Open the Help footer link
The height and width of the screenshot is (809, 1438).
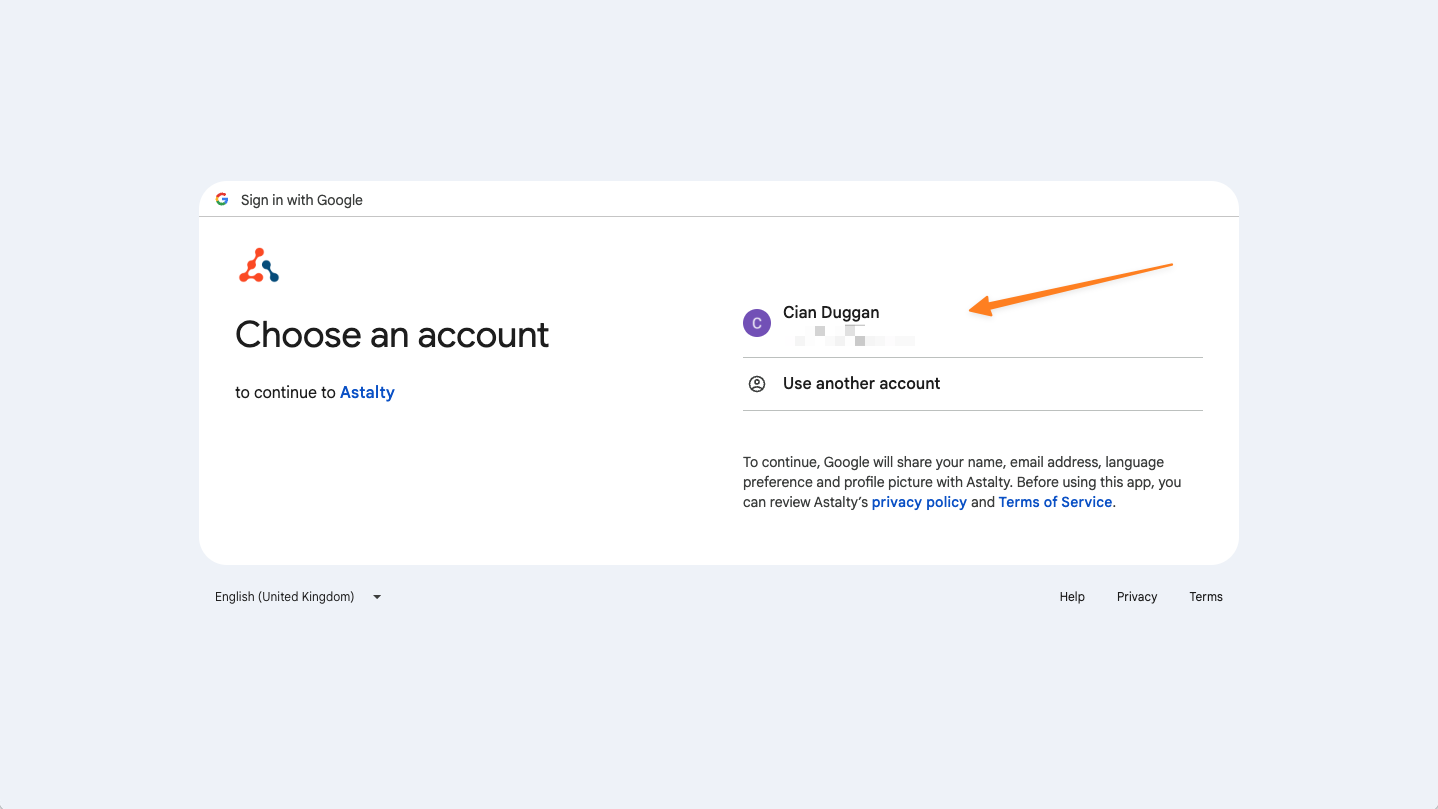pos(1072,597)
